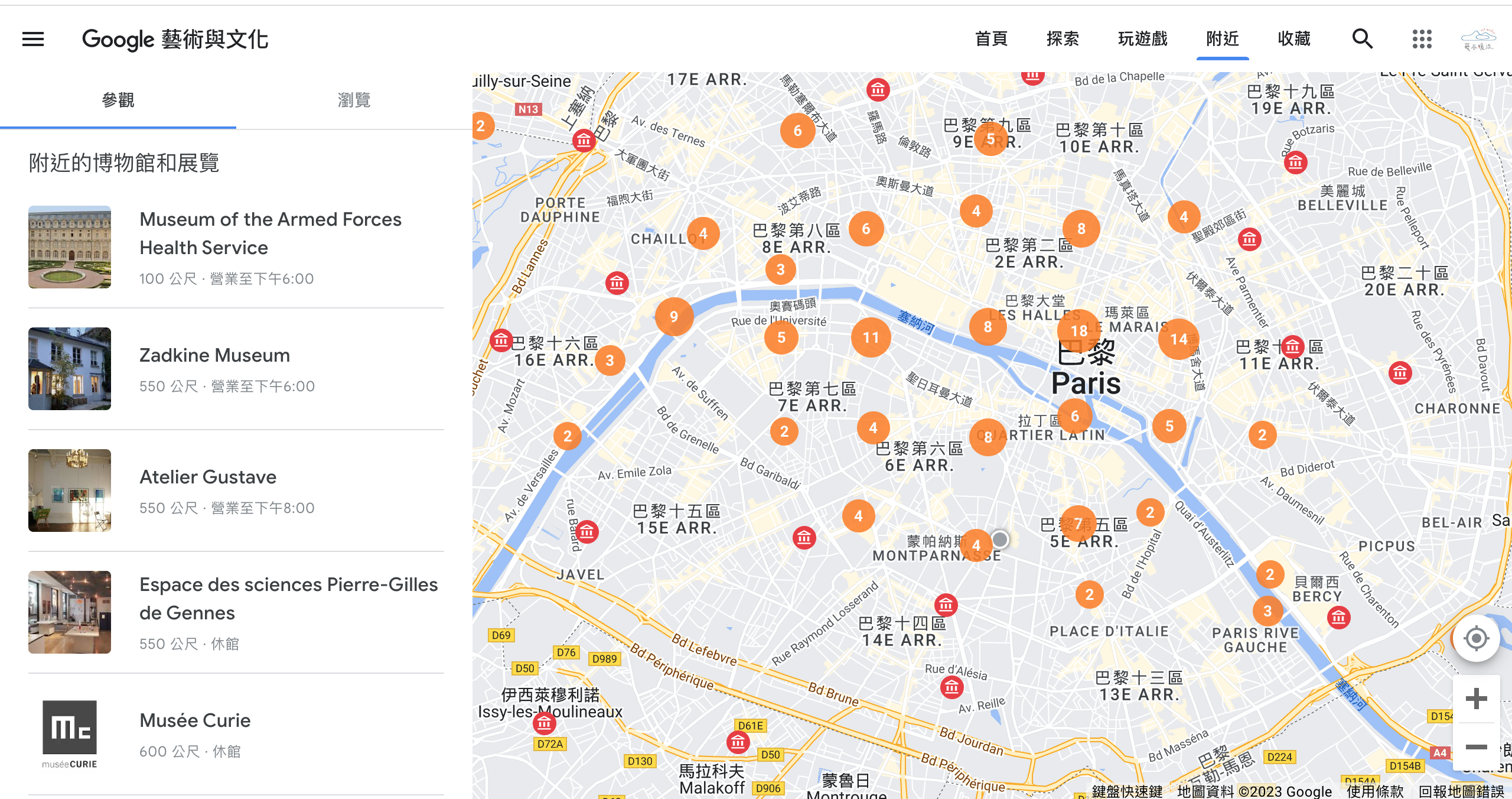1512x799 pixels.
Task: Click the search magnifier icon
Action: pos(1362,39)
